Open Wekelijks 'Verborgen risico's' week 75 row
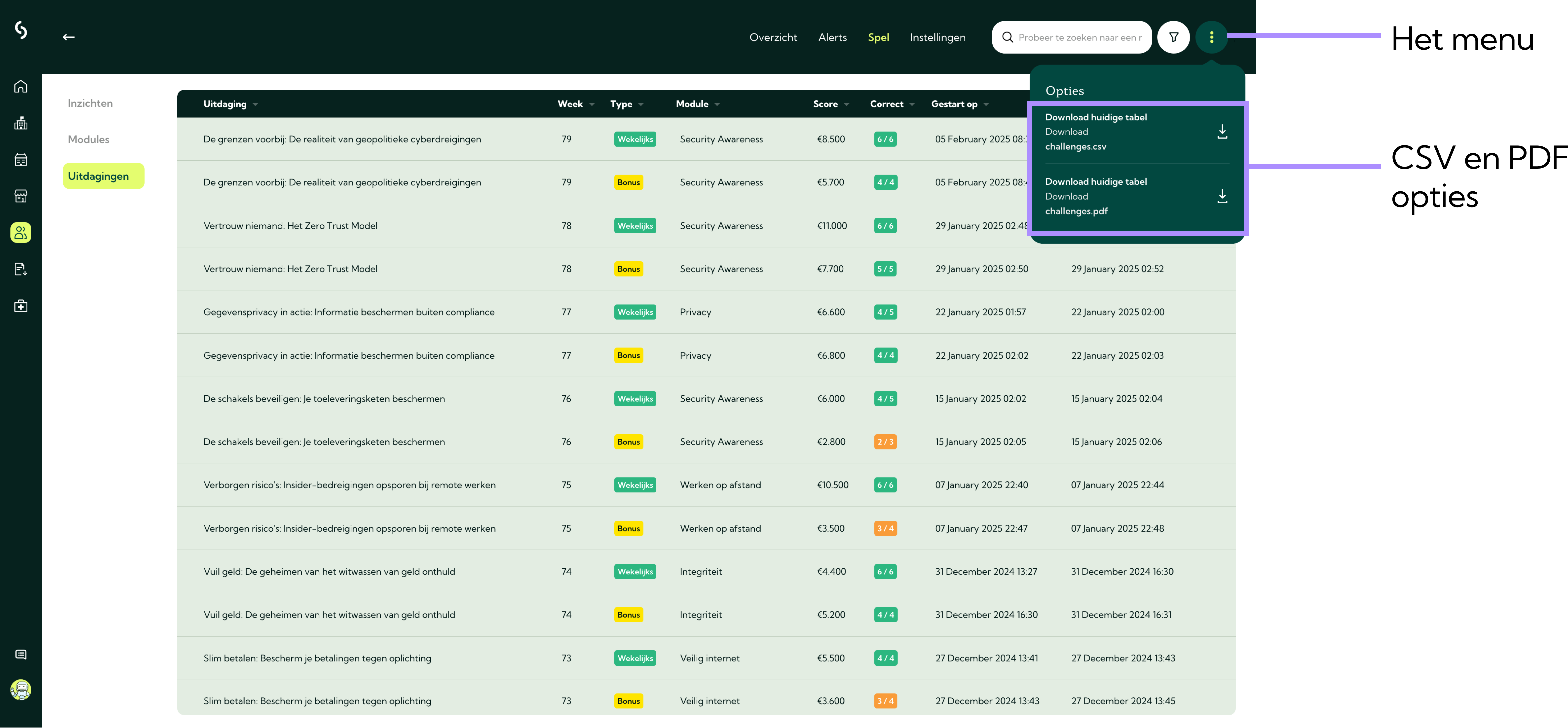1568x728 pixels. 706,485
